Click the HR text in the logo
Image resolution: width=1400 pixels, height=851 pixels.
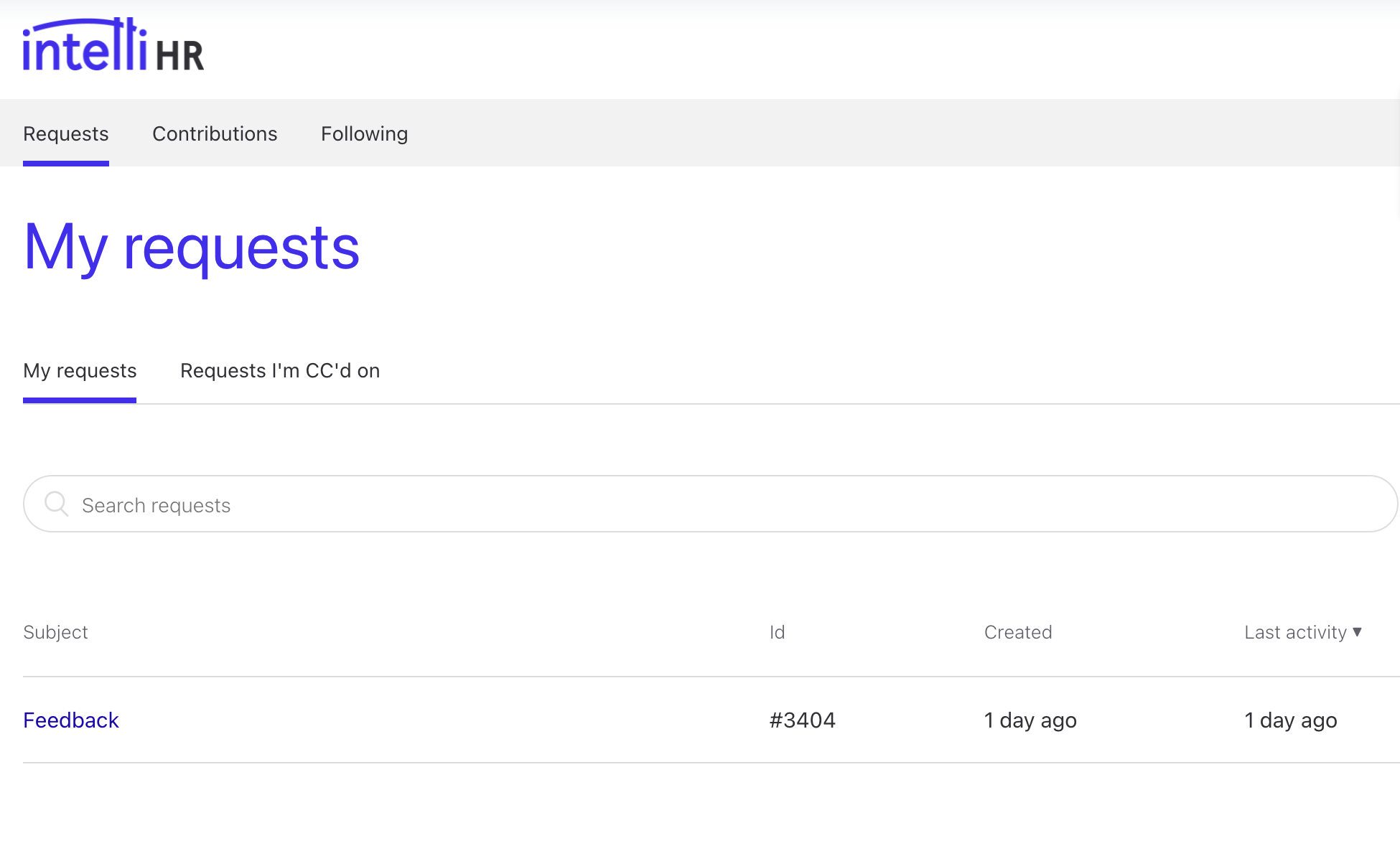pos(179,56)
